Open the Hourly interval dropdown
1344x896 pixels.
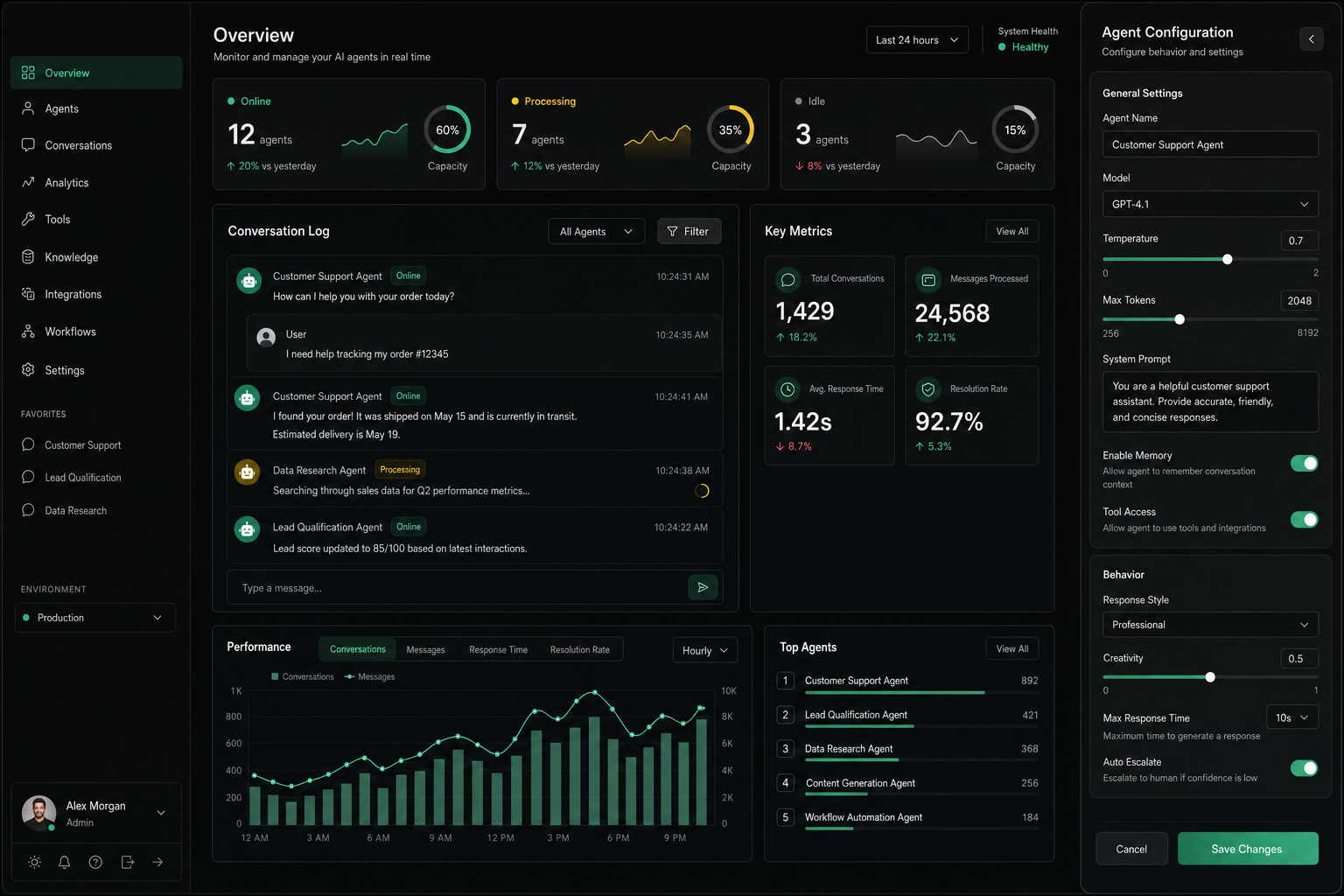(705, 650)
